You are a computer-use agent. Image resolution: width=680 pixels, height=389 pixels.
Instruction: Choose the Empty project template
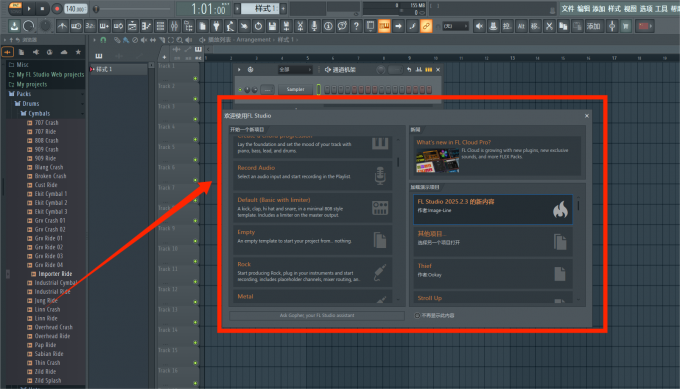tap(313, 240)
